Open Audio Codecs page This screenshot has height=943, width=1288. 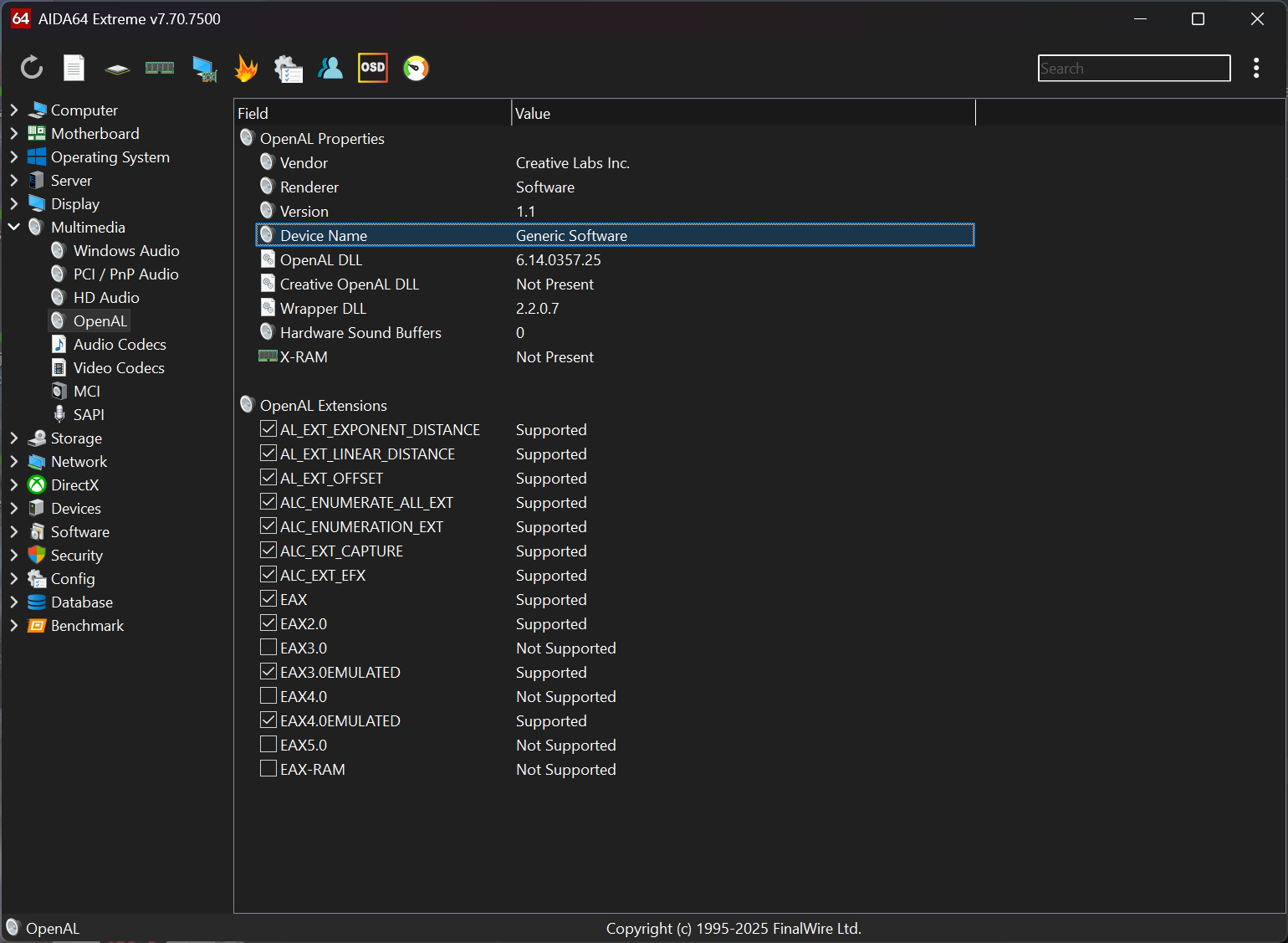pos(120,344)
